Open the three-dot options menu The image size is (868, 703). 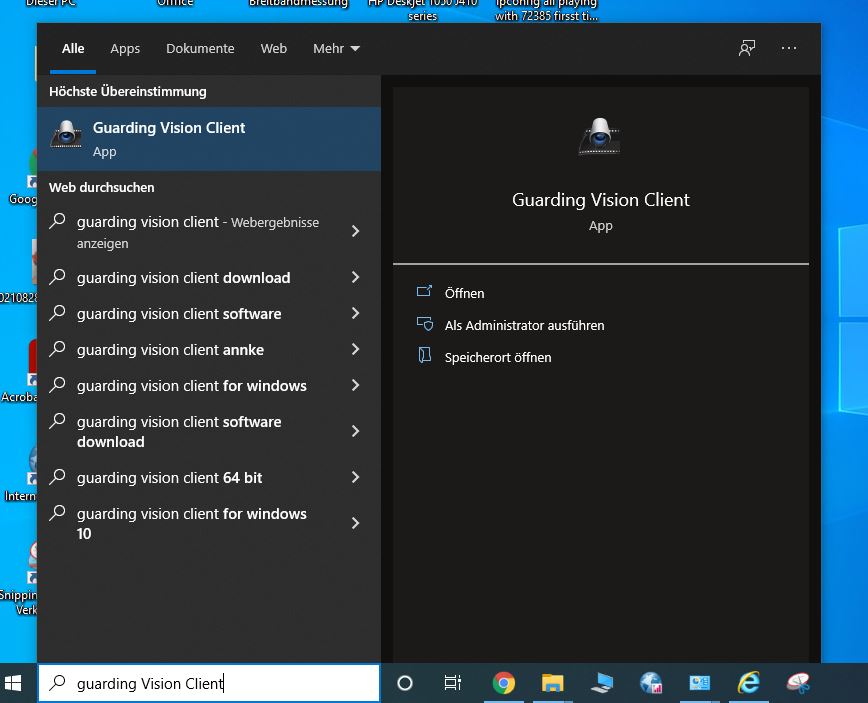(x=789, y=48)
